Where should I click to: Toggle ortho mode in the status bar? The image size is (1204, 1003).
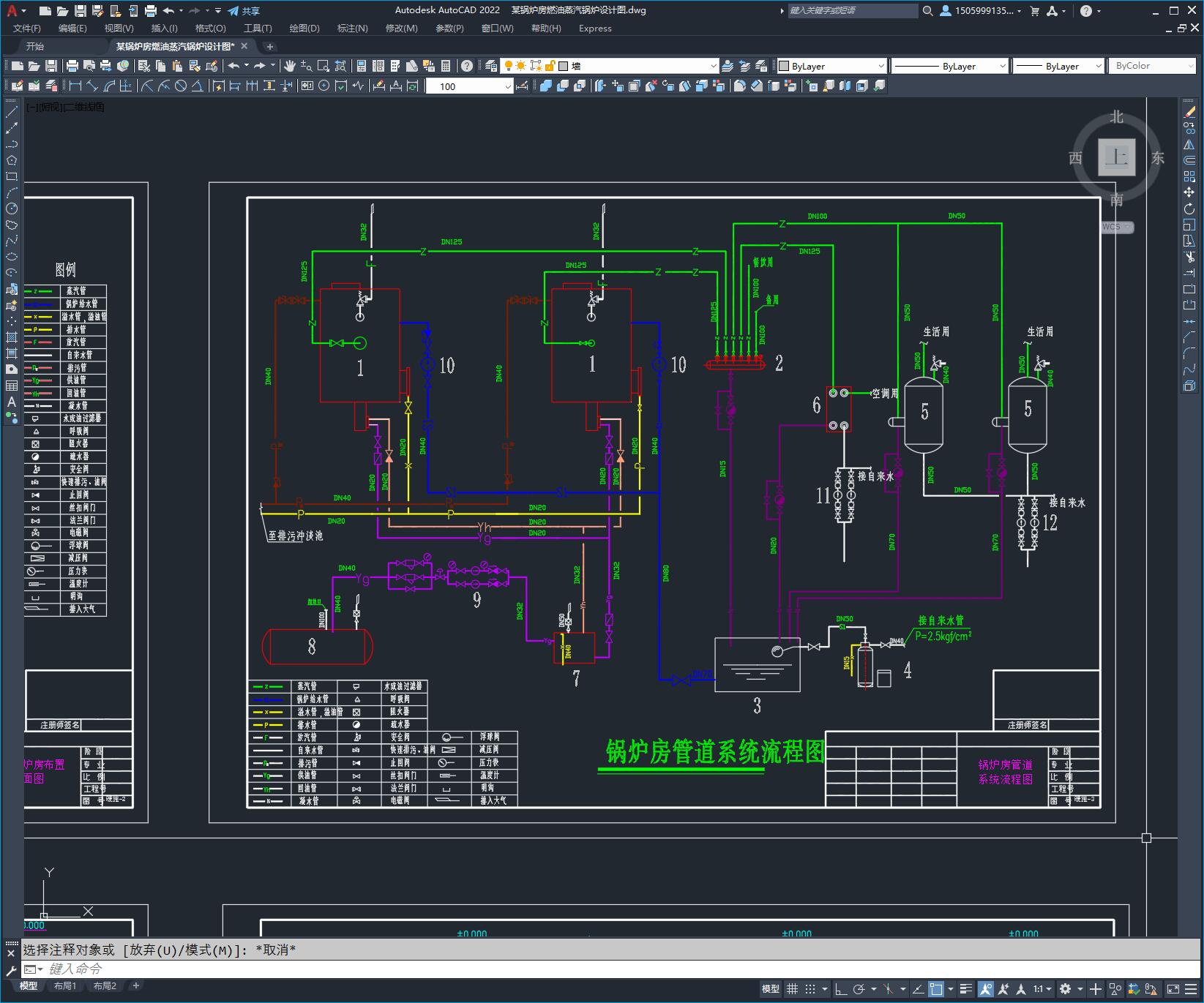click(x=840, y=989)
